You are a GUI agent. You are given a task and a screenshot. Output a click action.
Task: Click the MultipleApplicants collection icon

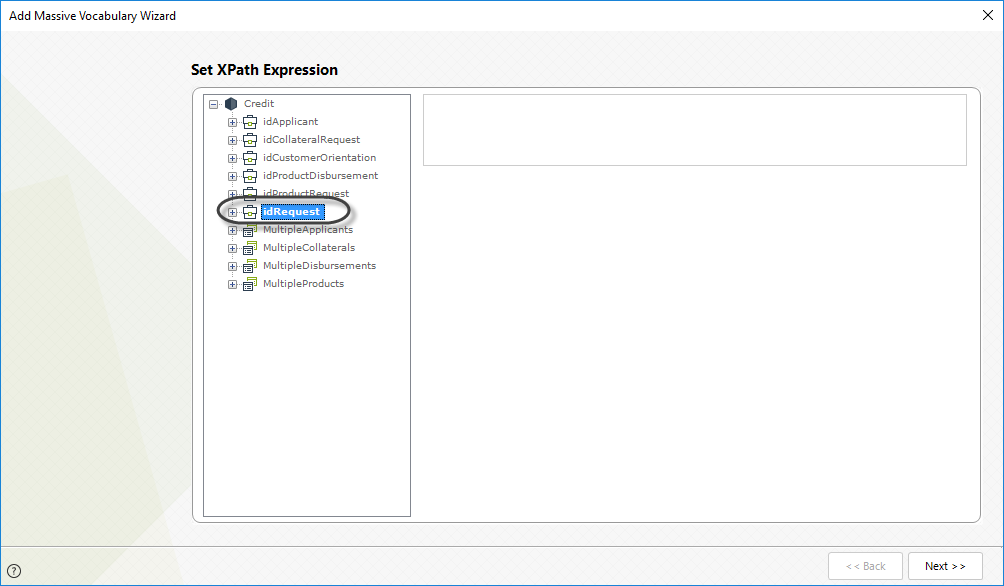click(250, 230)
